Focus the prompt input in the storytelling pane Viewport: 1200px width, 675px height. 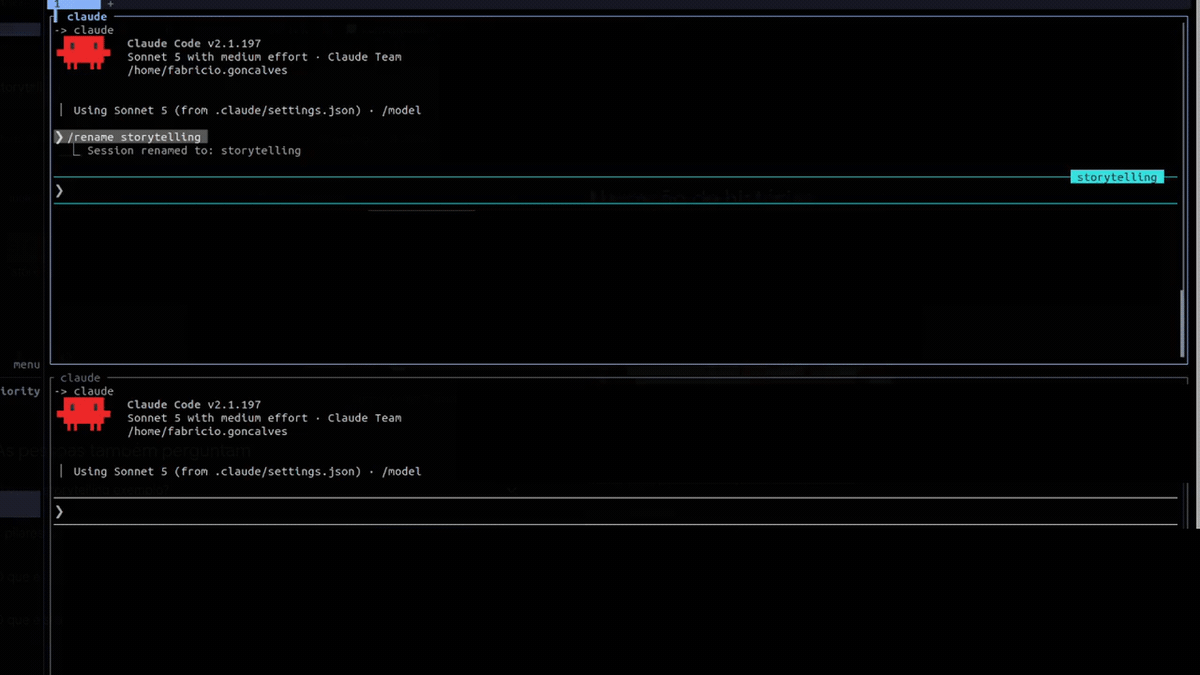click(x=615, y=190)
